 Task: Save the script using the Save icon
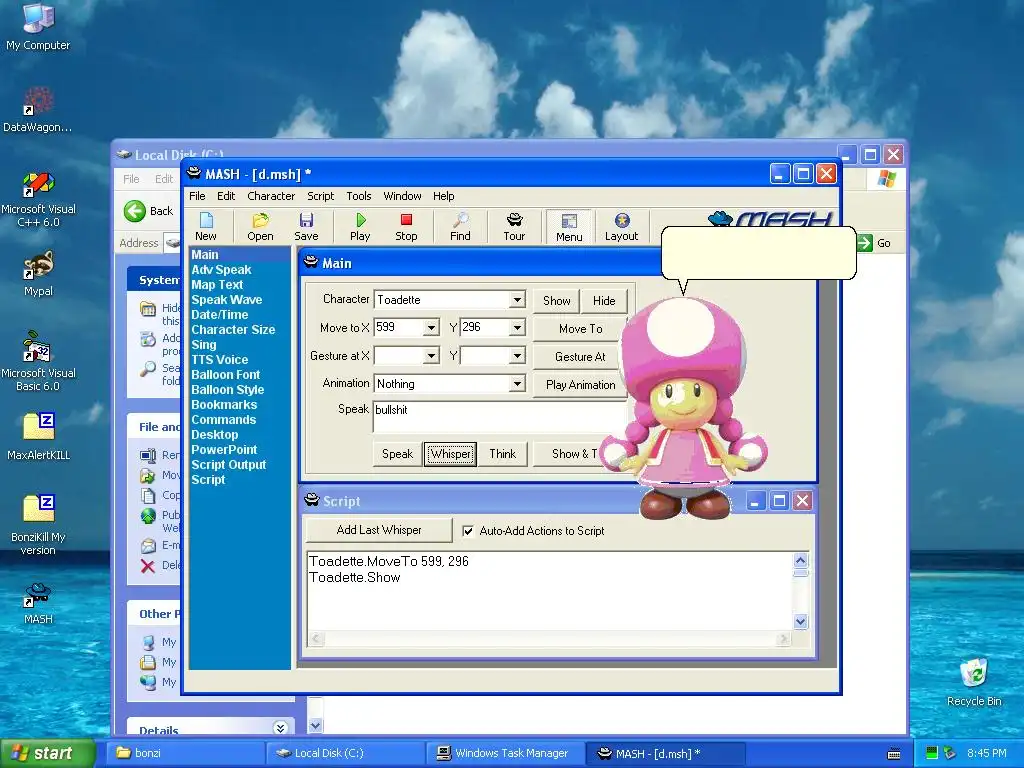306,226
